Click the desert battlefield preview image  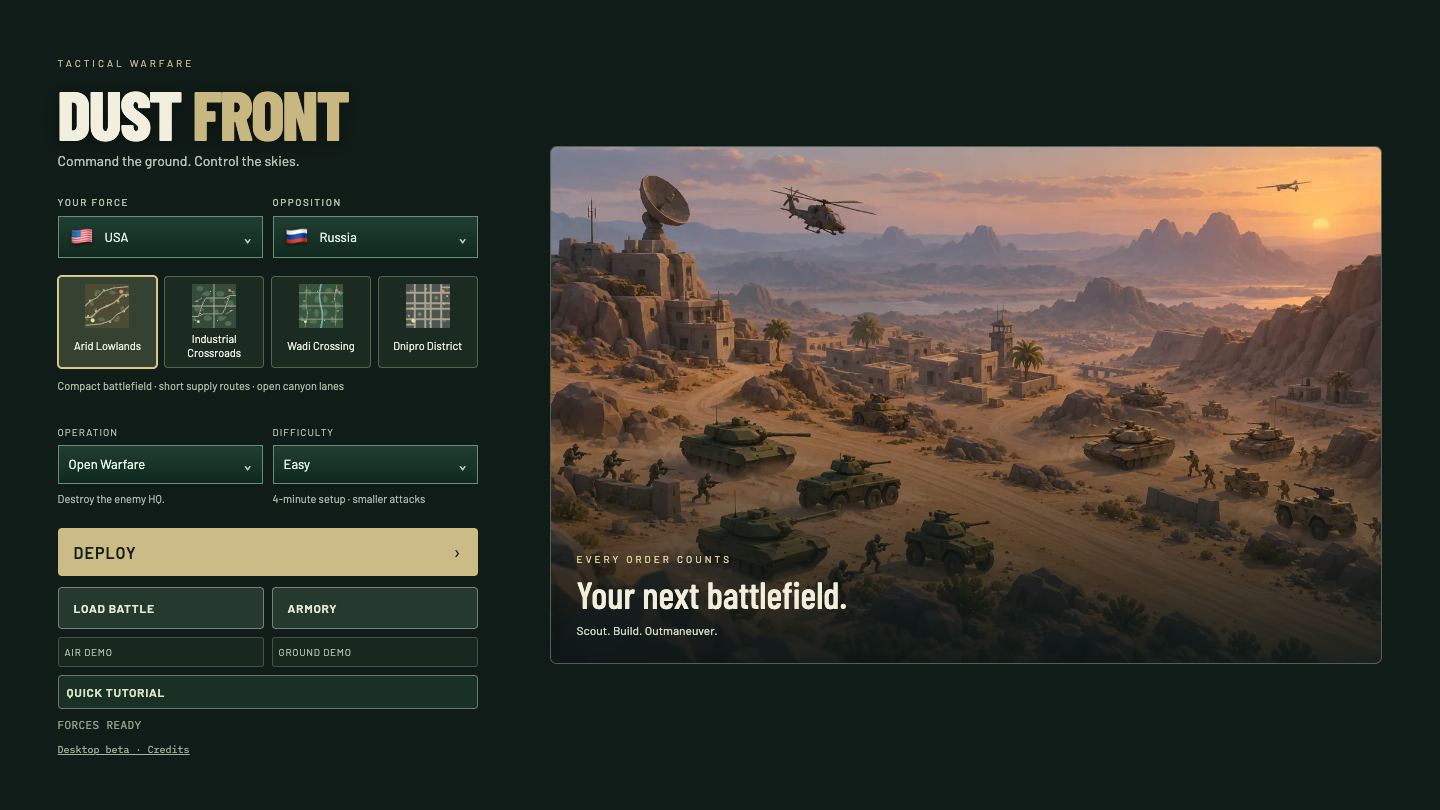click(966, 405)
